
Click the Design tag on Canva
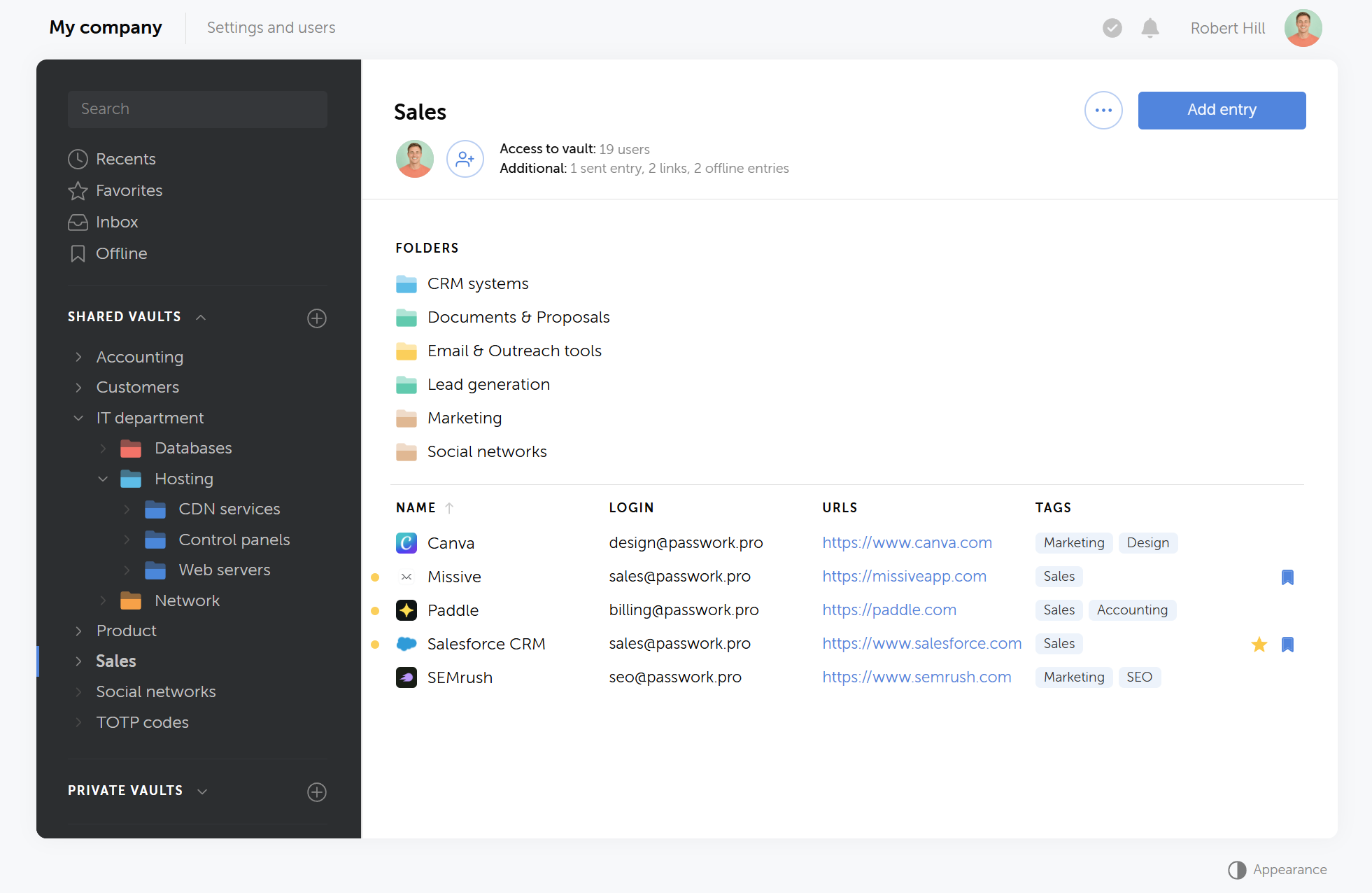tap(1148, 543)
